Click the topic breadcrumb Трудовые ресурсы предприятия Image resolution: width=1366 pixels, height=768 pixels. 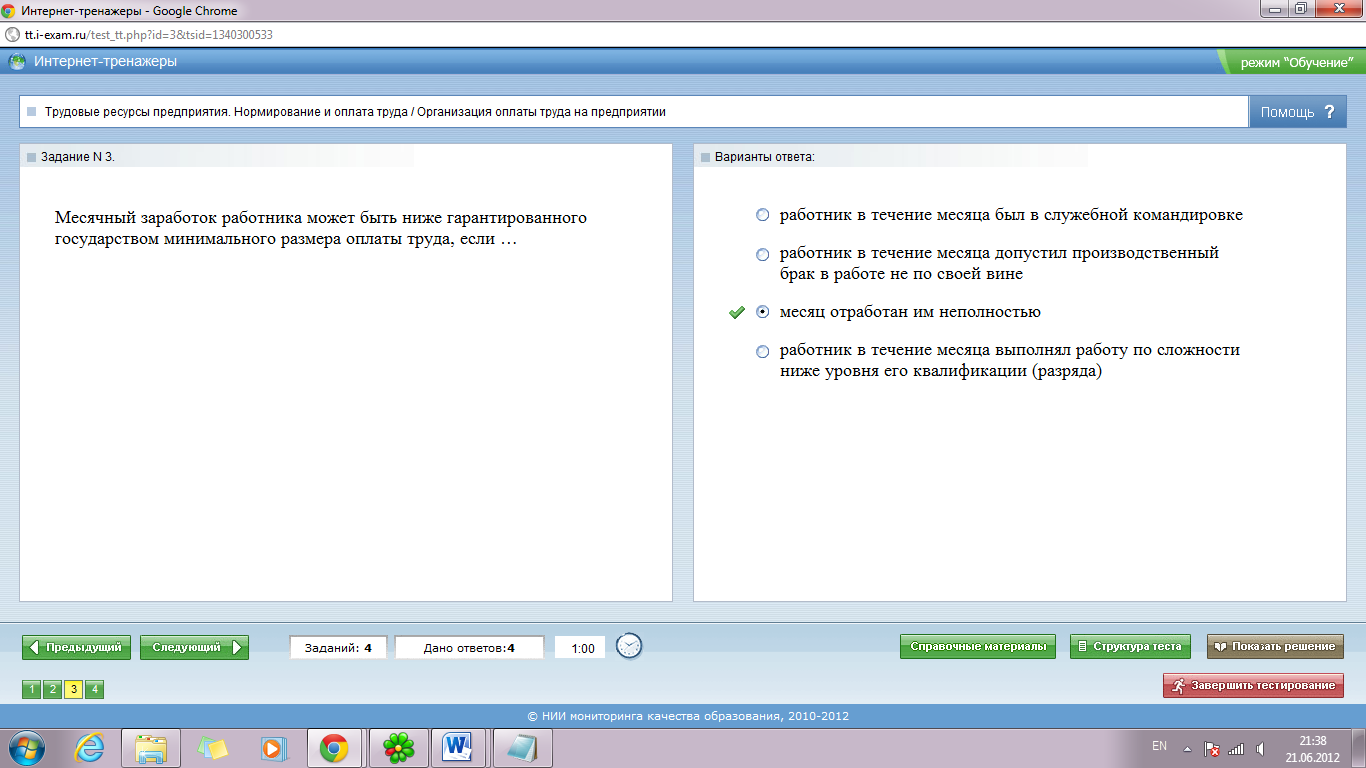pos(355,112)
